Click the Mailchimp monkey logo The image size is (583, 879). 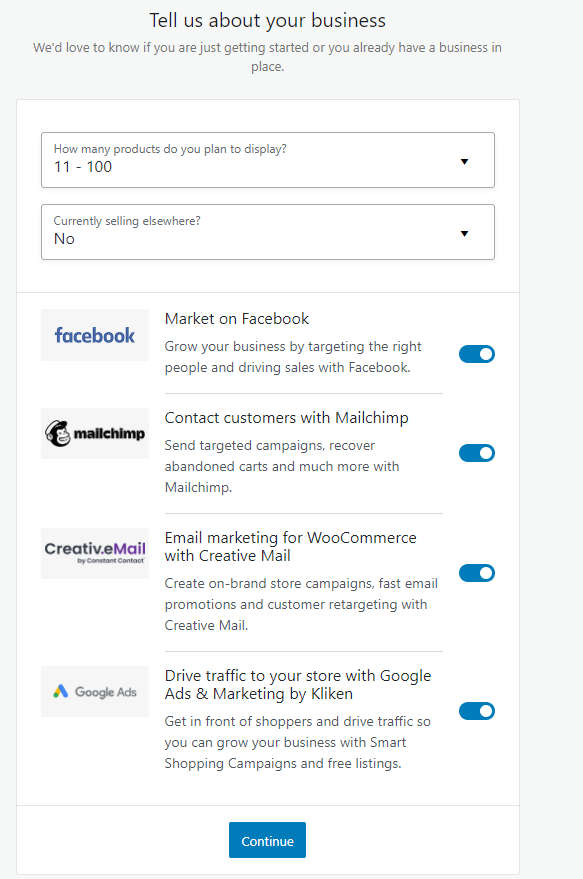point(60,432)
